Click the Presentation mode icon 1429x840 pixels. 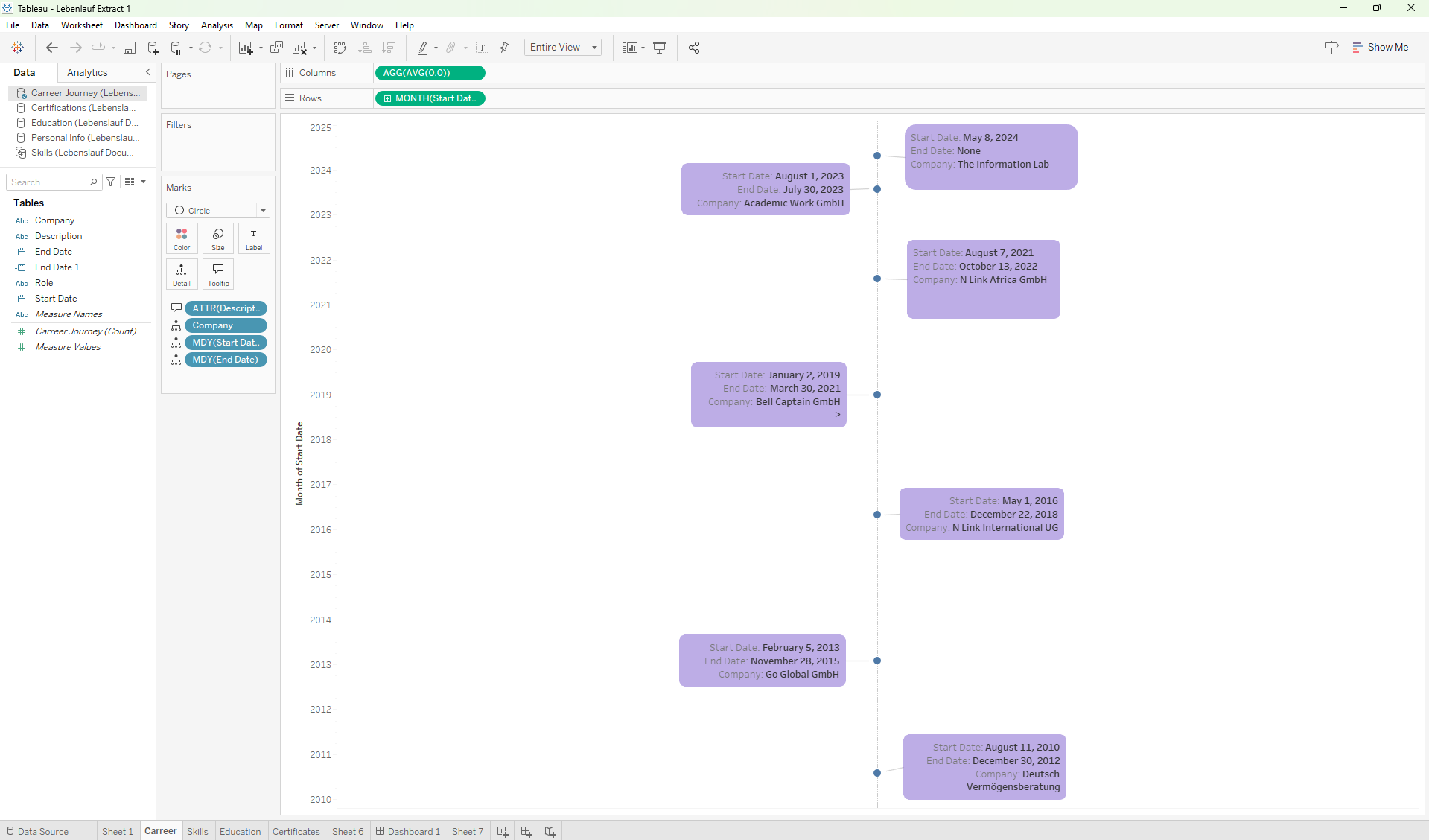[x=660, y=48]
